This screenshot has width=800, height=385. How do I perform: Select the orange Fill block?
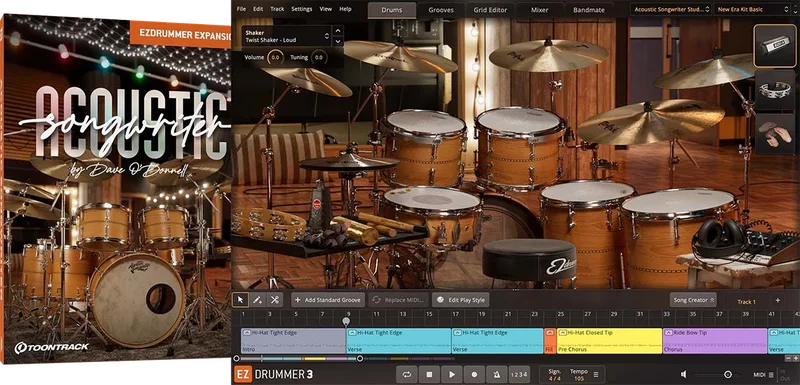click(x=549, y=341)
